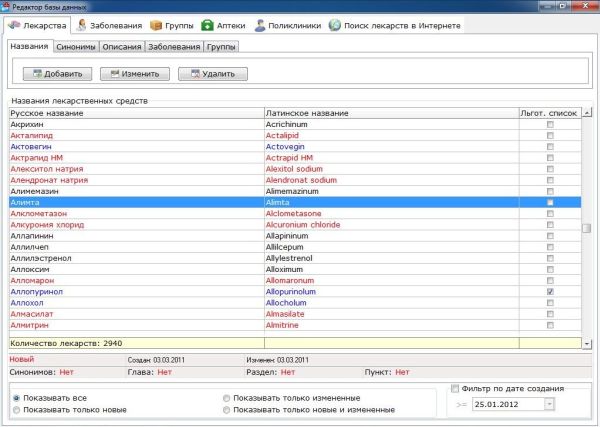Toggle the Льгот. список checkbox for Алмитрин
Viewport: 600px width, 427px height.
[550, 325]
